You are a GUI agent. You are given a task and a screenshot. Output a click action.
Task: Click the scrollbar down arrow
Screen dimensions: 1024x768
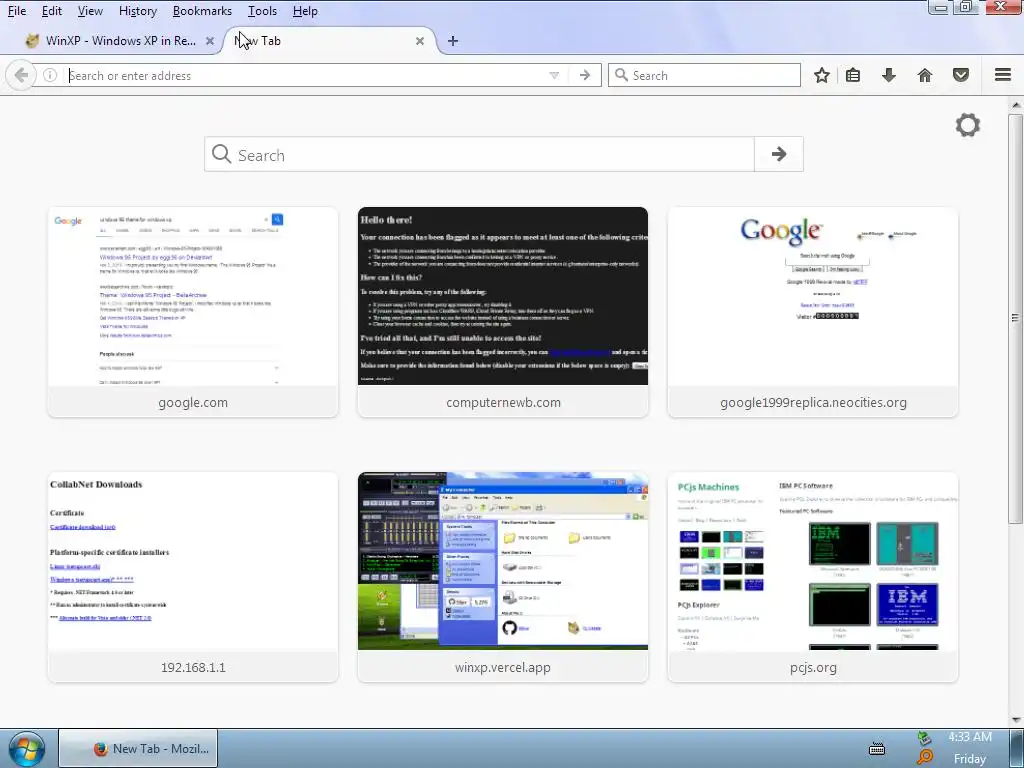click(1015, 720)
